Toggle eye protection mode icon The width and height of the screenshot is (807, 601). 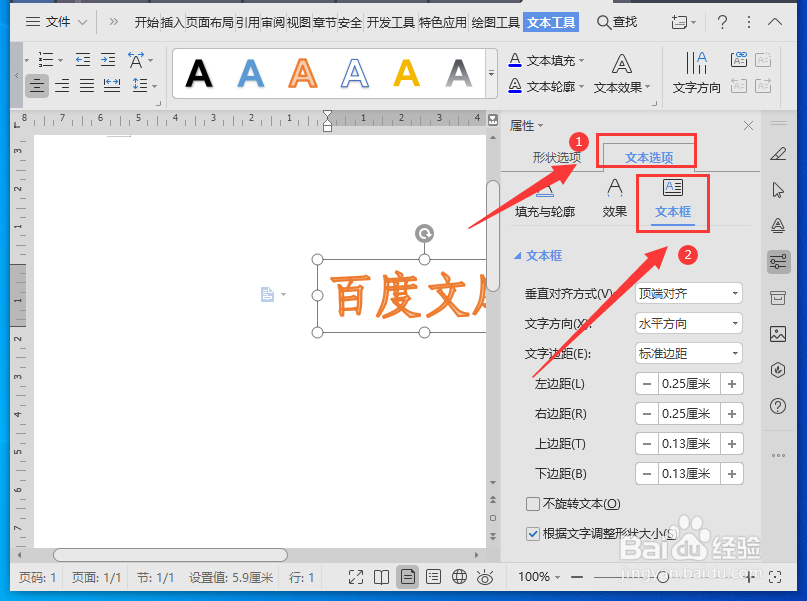coord(485,577)
